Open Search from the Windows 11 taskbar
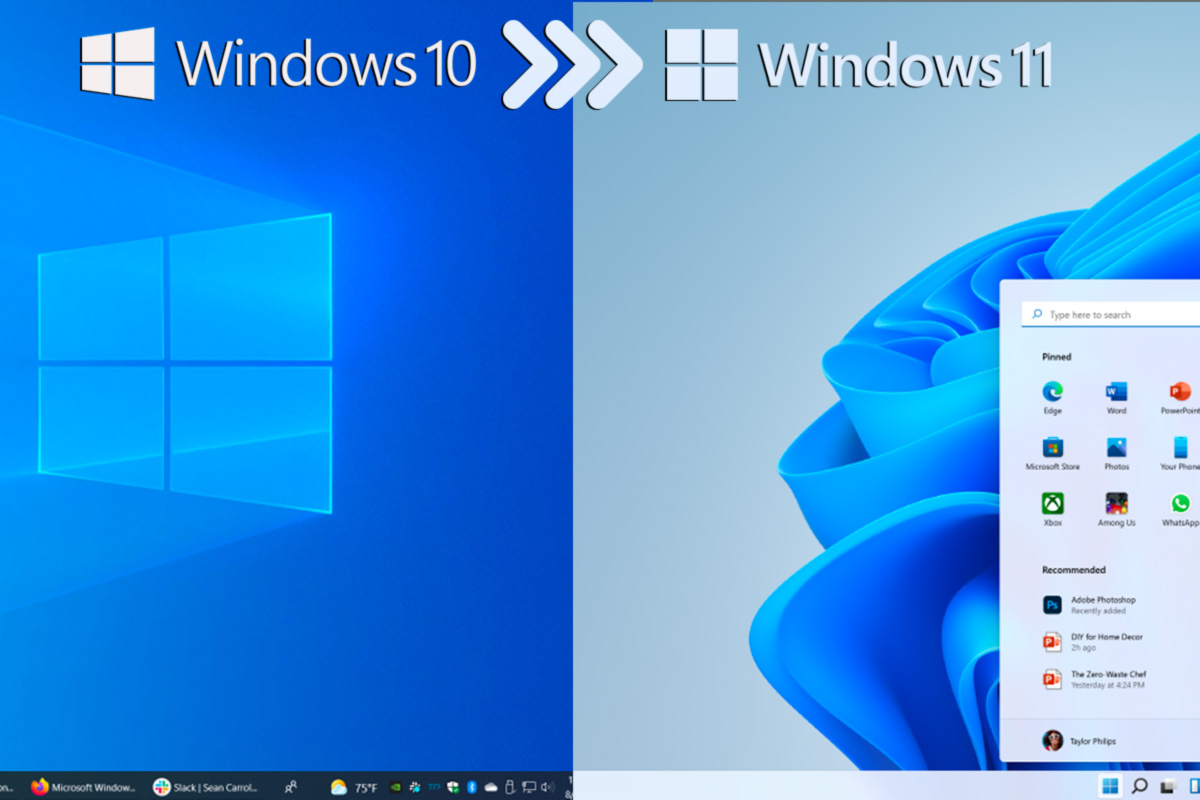Screen dimensions: 1200x800 [1138, 786]
